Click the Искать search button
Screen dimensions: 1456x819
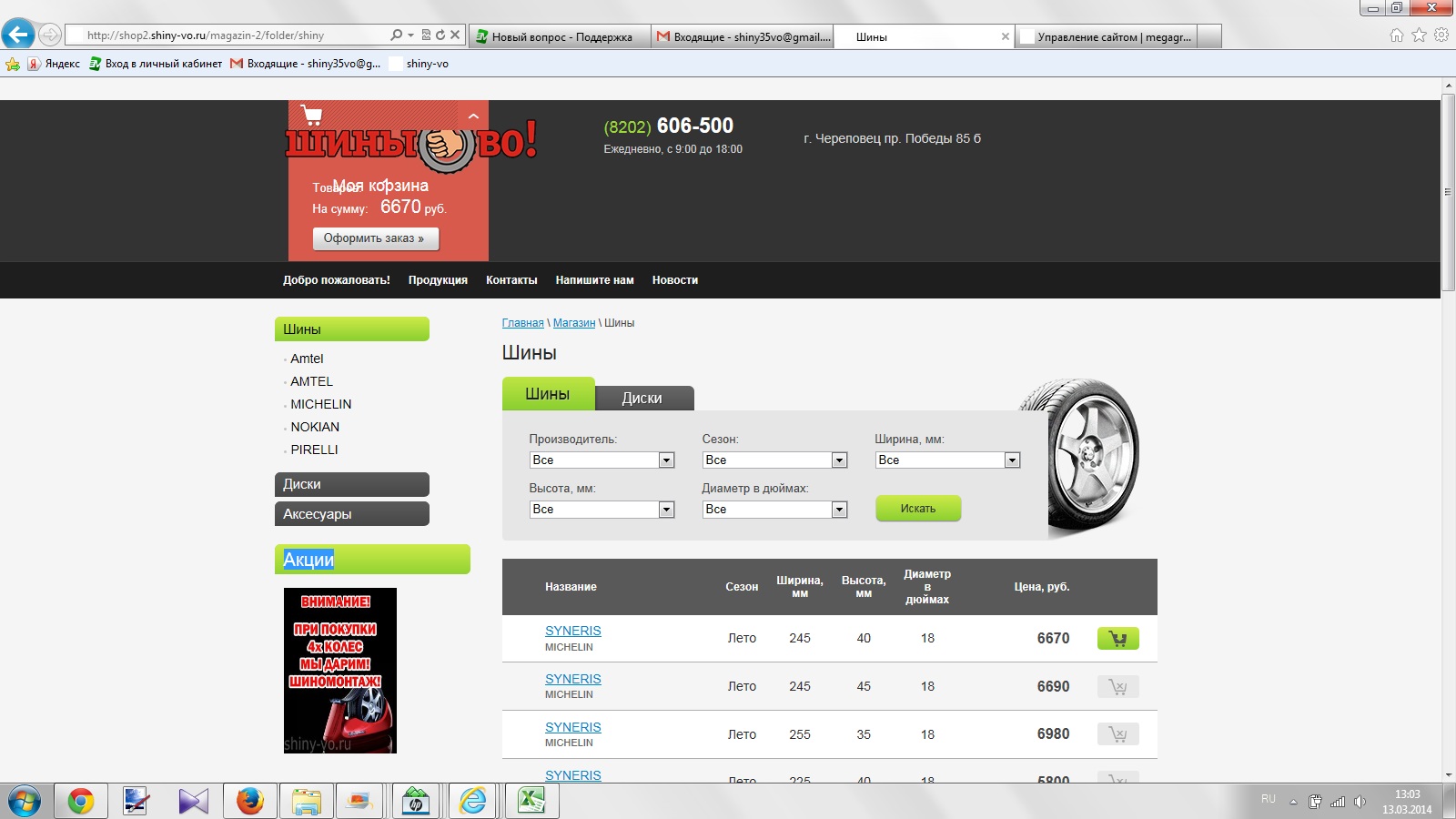(918, 509)
